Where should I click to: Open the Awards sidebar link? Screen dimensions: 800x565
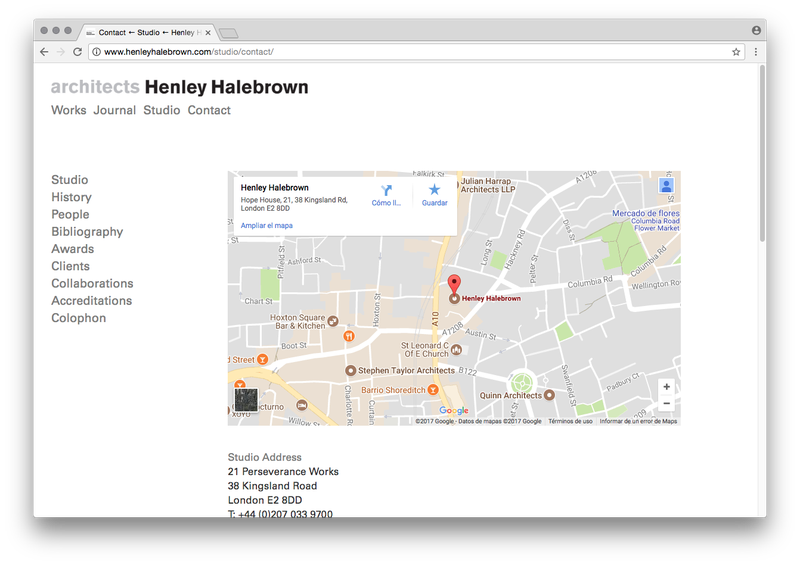pos(72,249)
